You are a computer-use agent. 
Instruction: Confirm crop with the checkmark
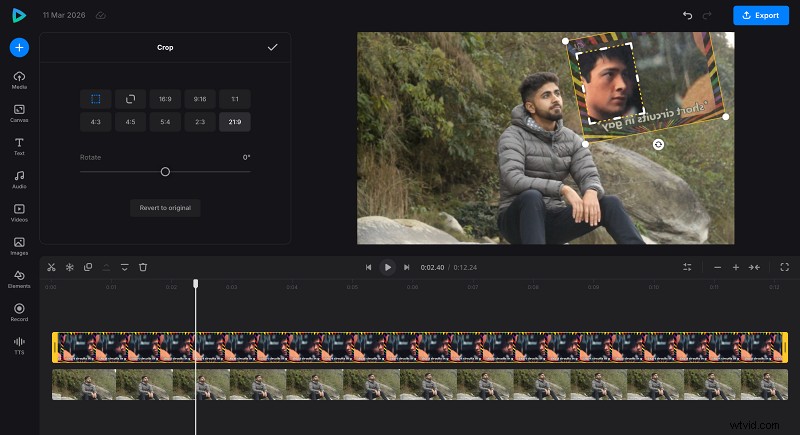pos(272,47)
